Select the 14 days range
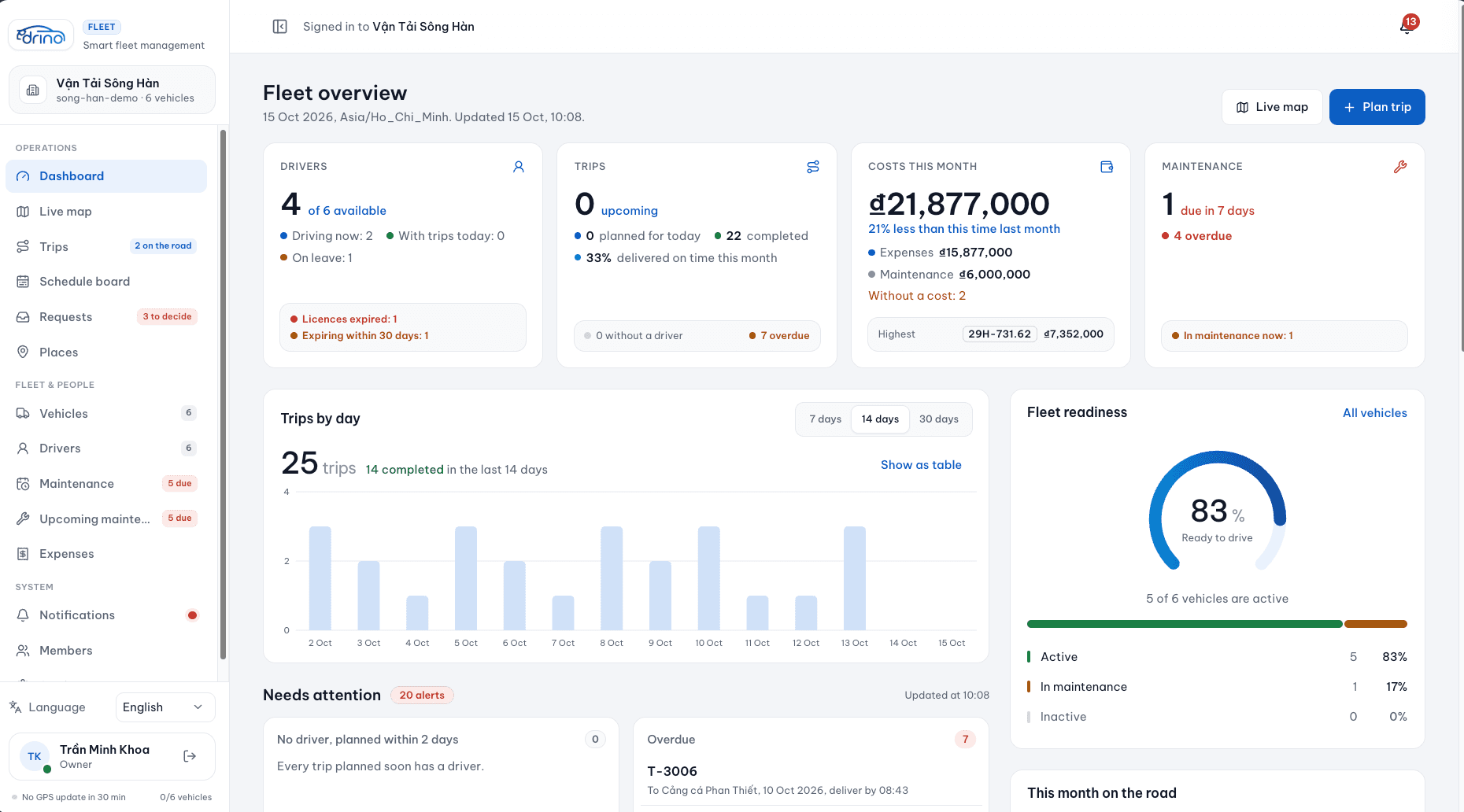 point(880,419)
